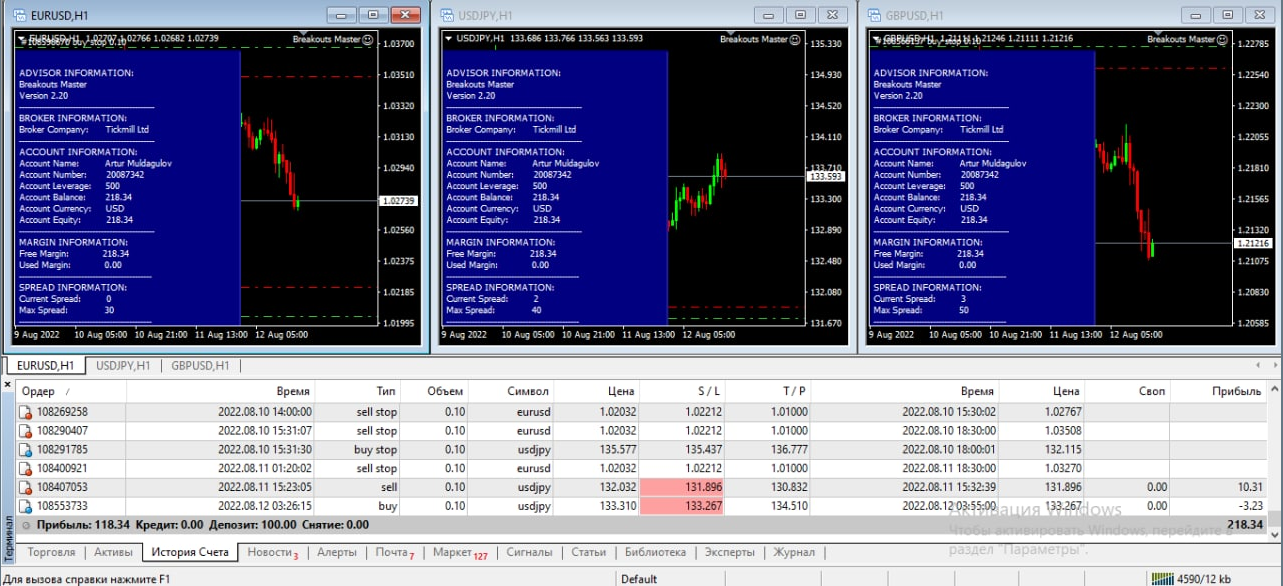
Task: Click the highlighted S/L cell 133.267
Action: click(x=681, y=506)
